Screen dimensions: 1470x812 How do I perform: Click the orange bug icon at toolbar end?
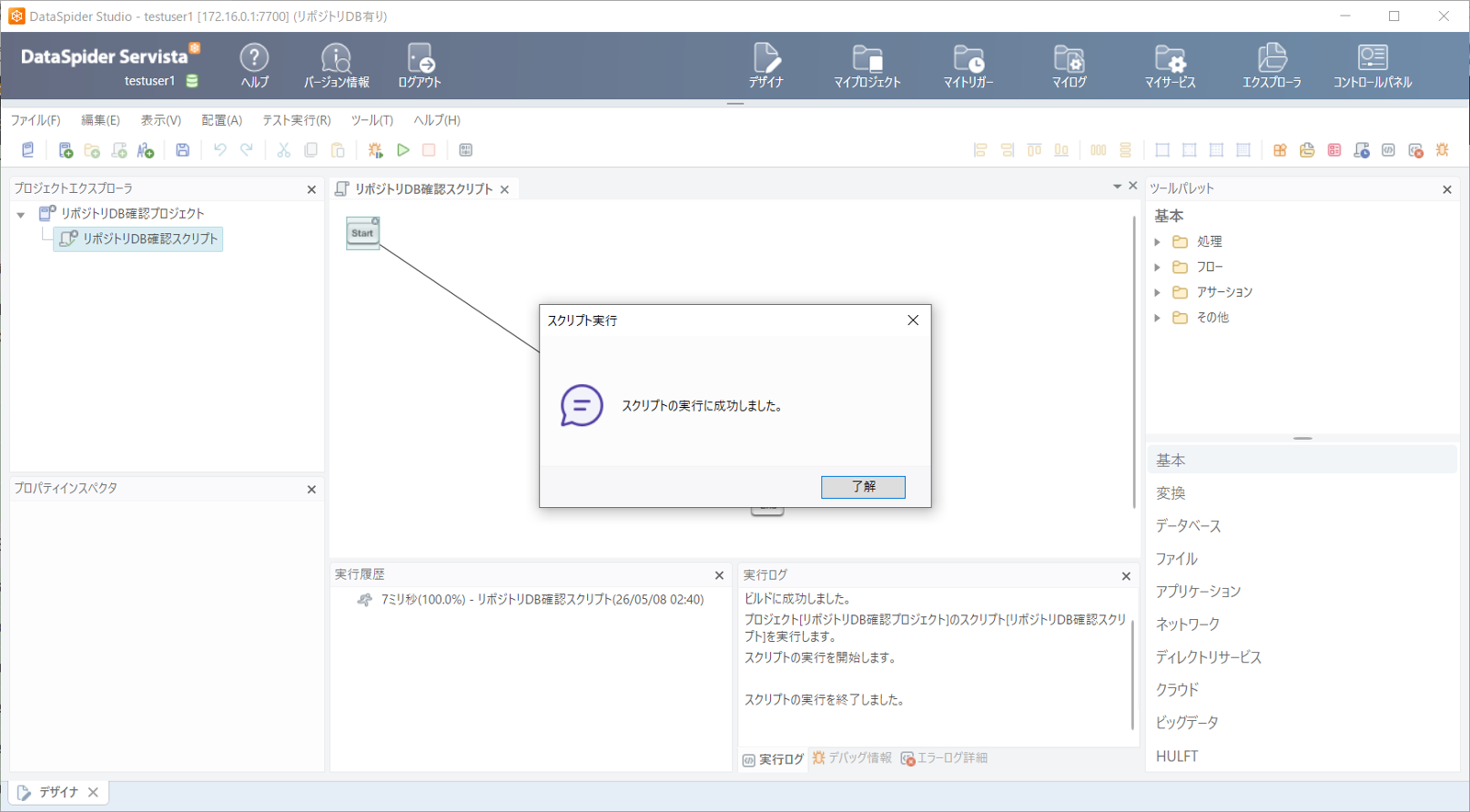1442,150
